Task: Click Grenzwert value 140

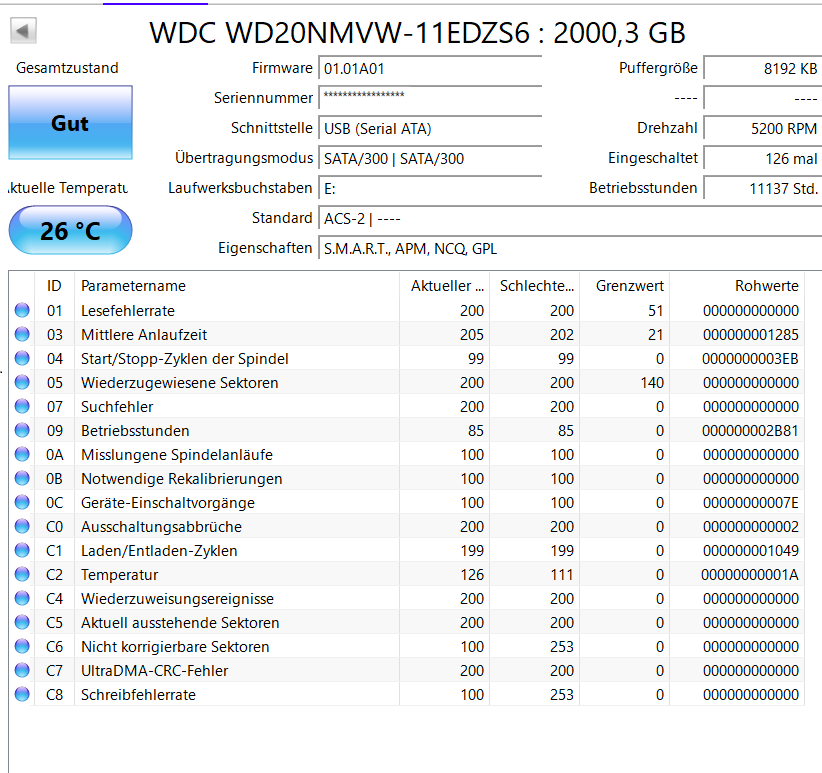Action: pyautogui.click(x=652, y=383)
